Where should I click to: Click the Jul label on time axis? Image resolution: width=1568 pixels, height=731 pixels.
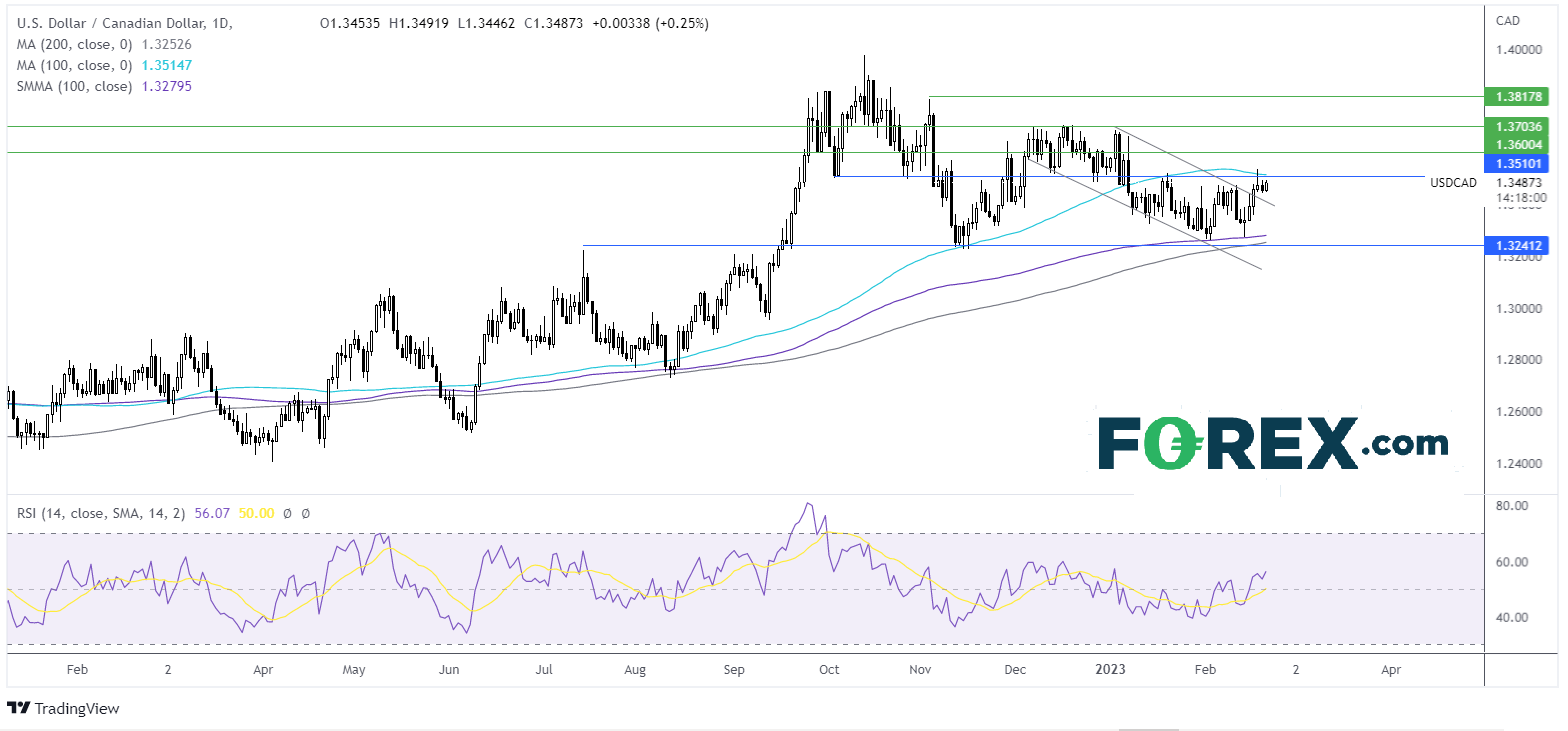tap(544, 669)
